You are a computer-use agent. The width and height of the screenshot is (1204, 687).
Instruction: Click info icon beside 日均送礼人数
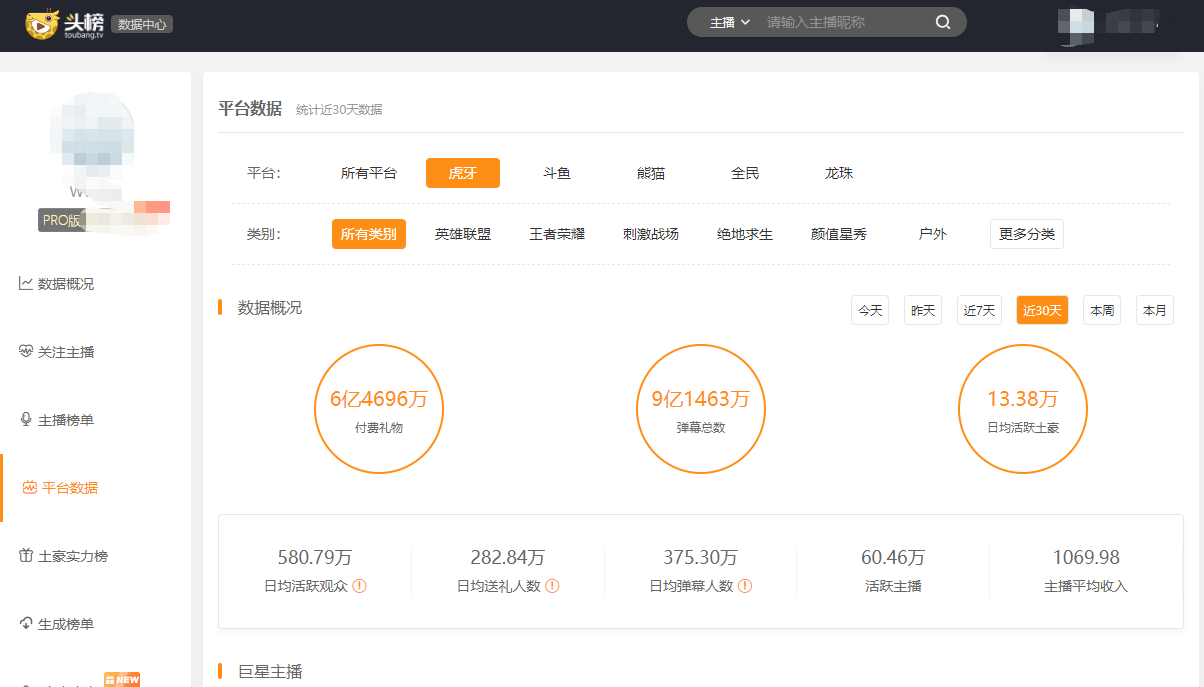(x=552, y=586)
